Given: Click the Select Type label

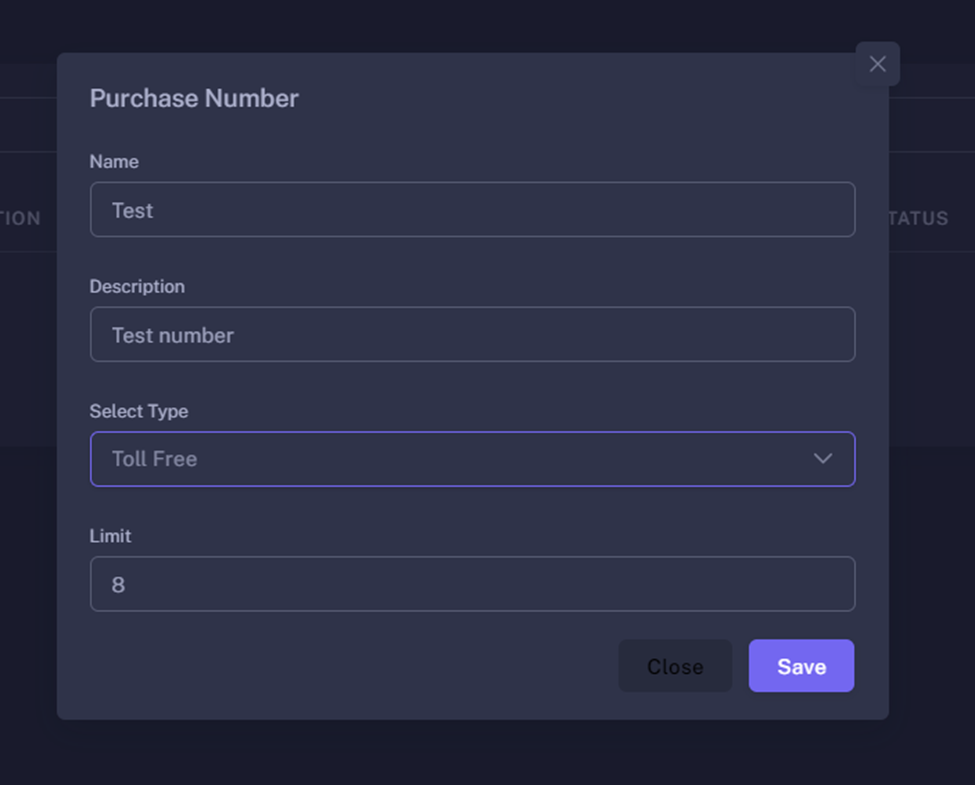Looking at the screenshot, I should point(139,411).
